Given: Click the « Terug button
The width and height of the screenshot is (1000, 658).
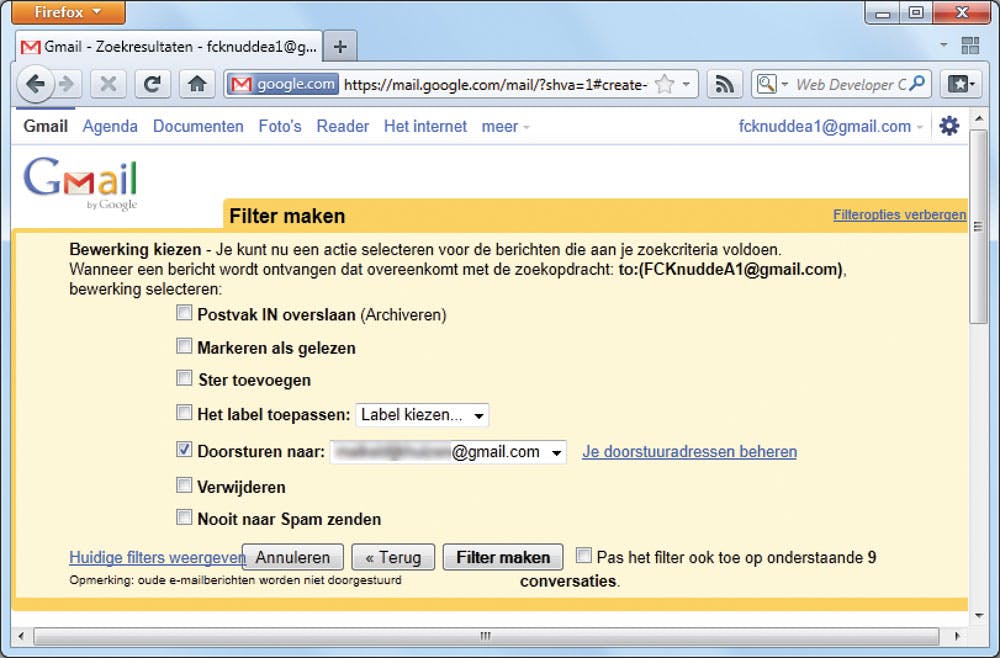Looking at the screenshot, I should (393, 557).
